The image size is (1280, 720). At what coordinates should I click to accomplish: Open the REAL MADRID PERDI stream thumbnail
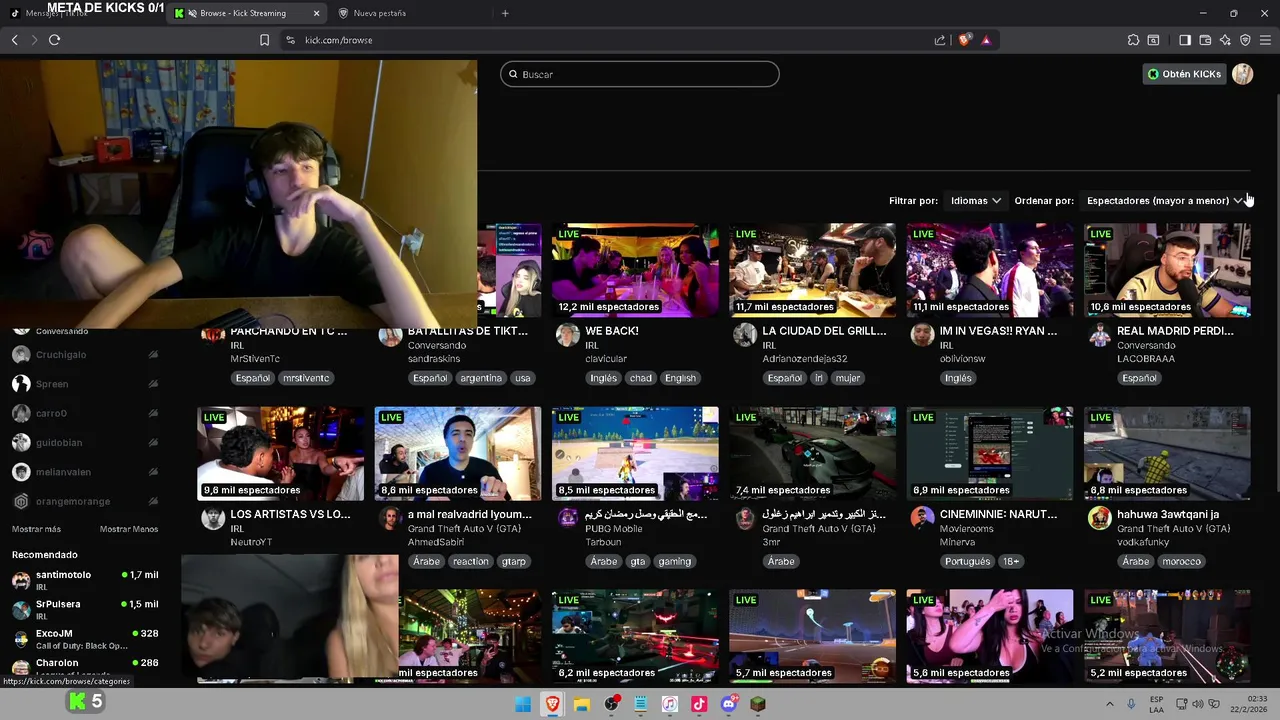click(x=1167, y=270)
